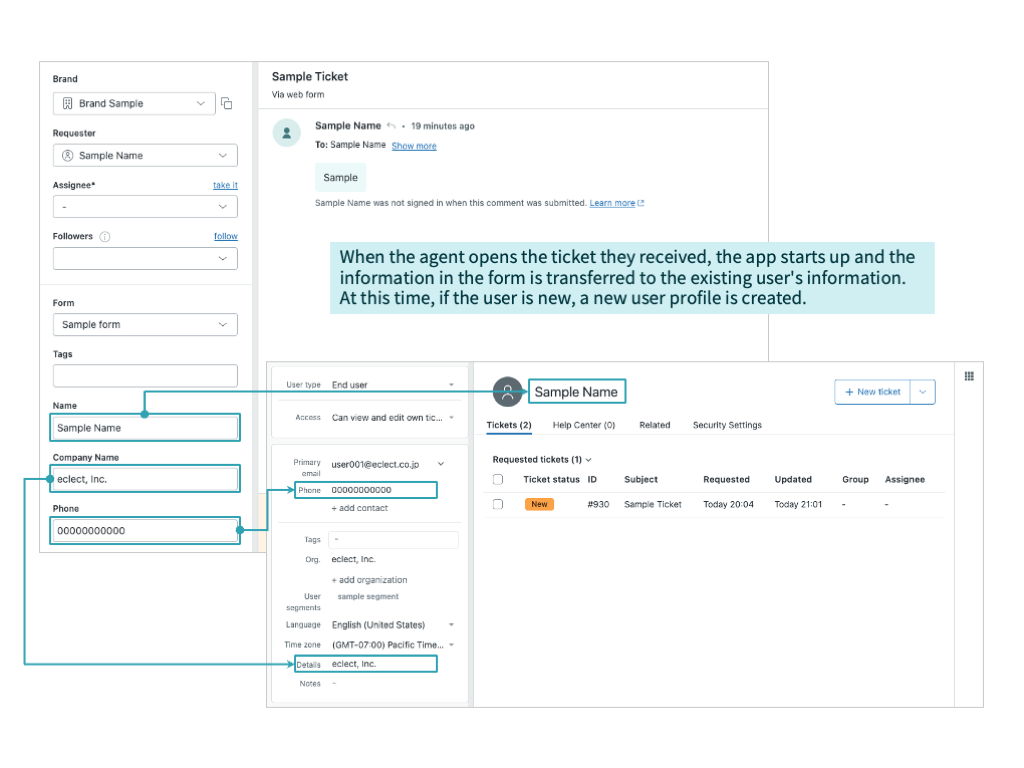Click the orange New status badge on ticket #930
The width and height of the screenshot is (1024, 768).
click(x=539, y=504)
